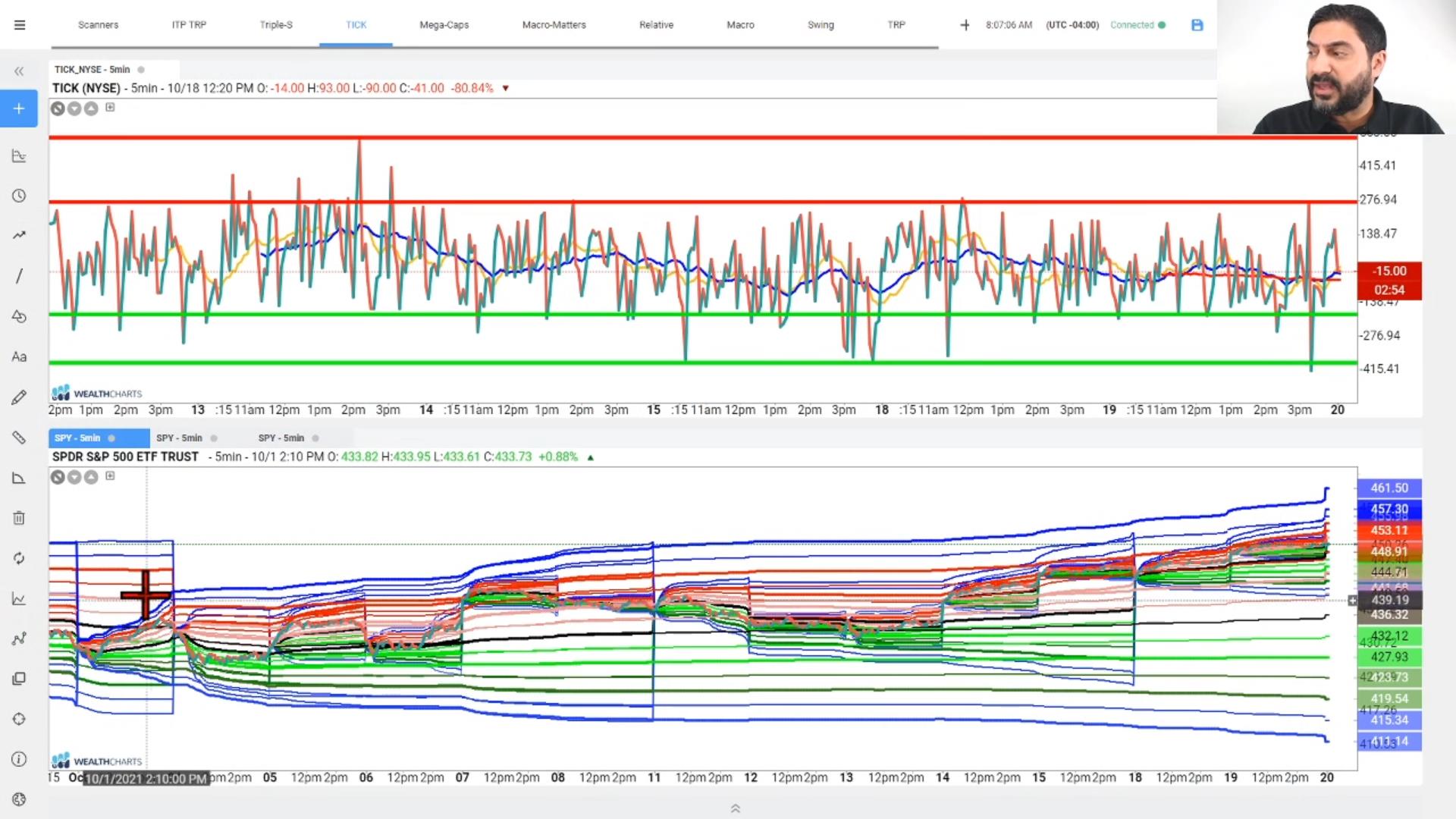The image size is (1456, 819).
Task: Switch to the Relative tab
Action: (657, 25)
